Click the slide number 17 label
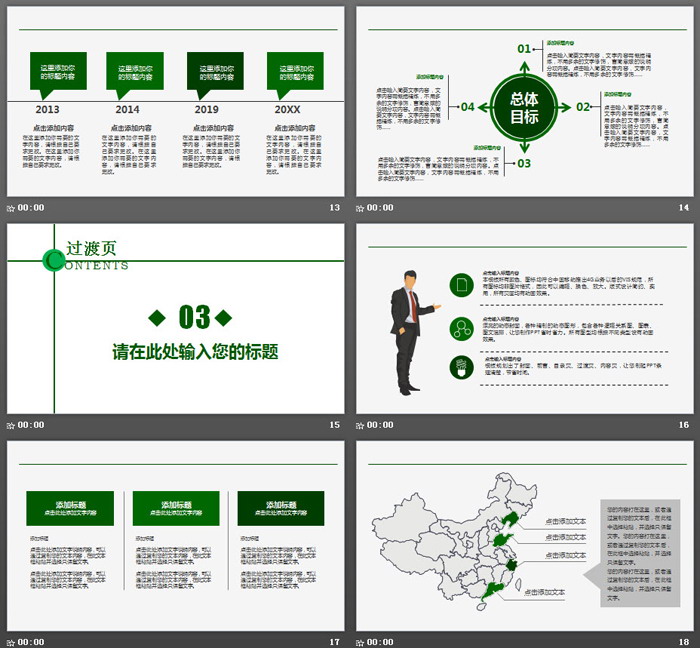This screenshot has height=648, width=700. point(335,641)
